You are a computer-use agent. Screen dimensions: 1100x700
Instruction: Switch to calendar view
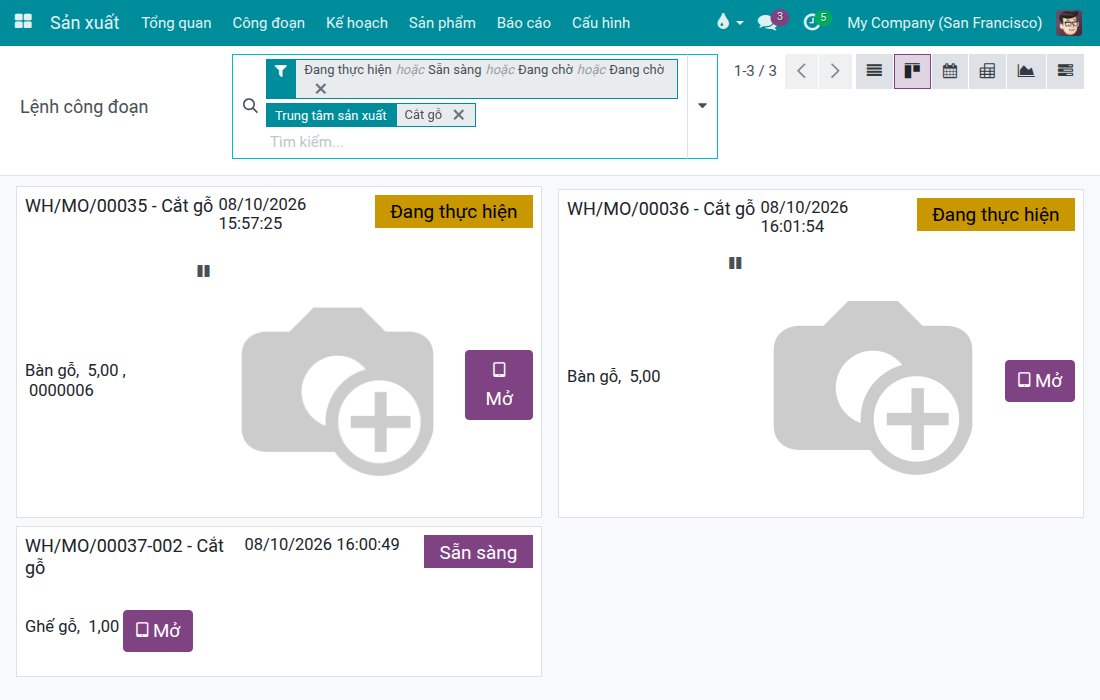950,71
